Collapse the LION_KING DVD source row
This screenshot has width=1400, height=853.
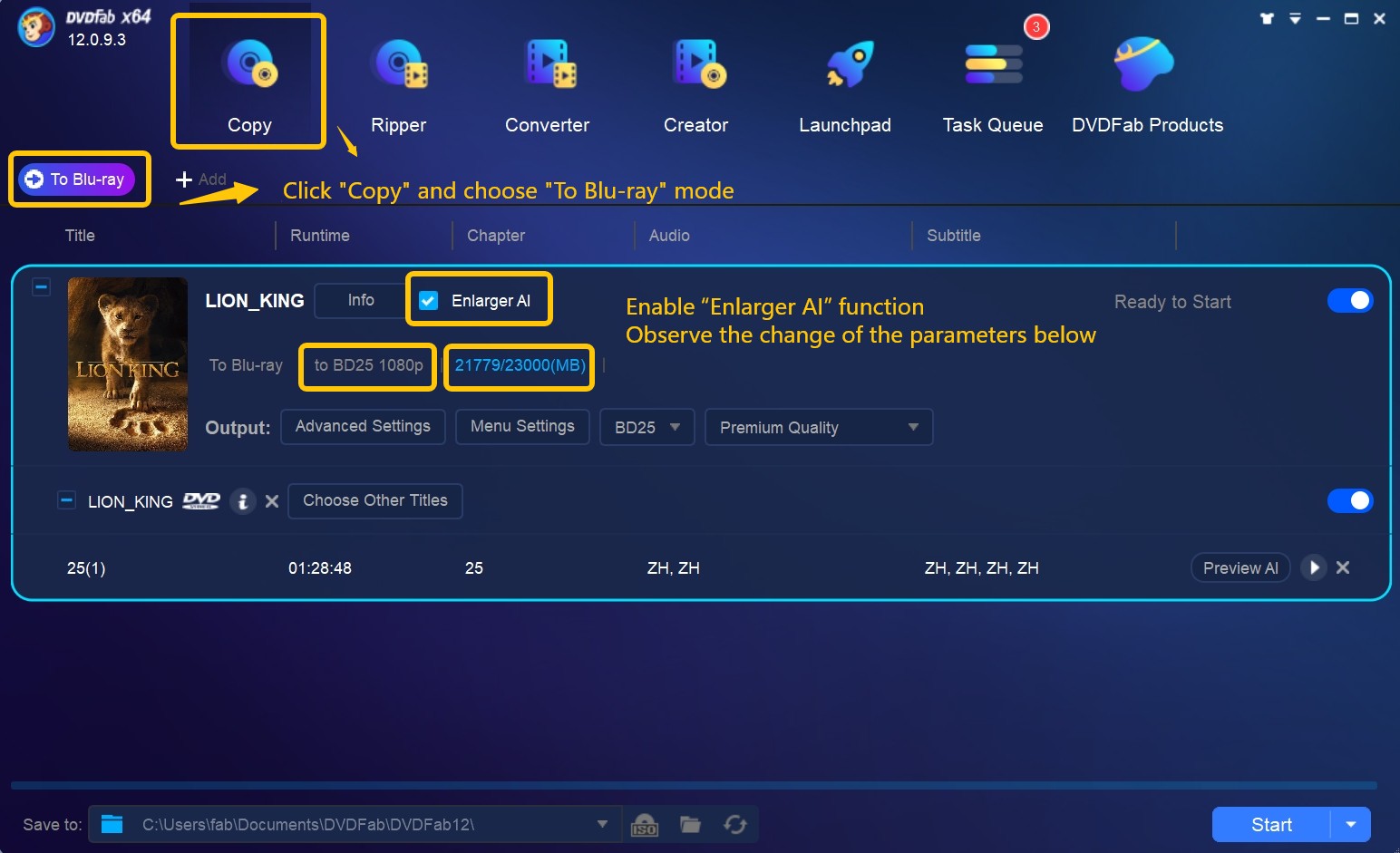[x=66, y=500]
